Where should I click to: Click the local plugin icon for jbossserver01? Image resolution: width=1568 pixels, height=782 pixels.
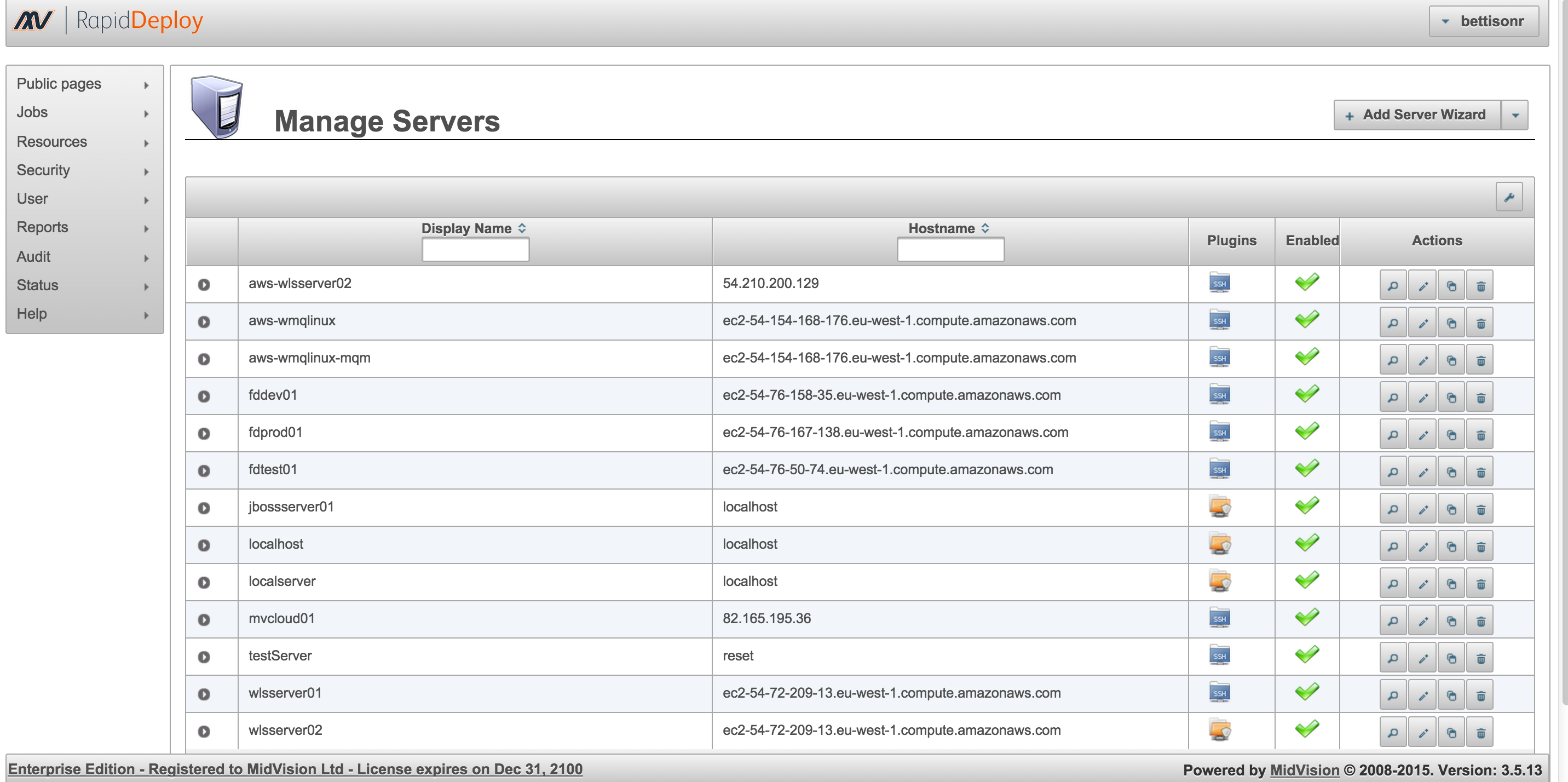(1219, 506)
